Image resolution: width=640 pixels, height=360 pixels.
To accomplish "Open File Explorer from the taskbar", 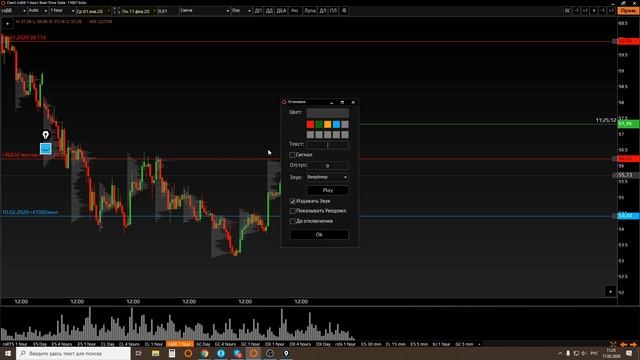I will point(156,353).
